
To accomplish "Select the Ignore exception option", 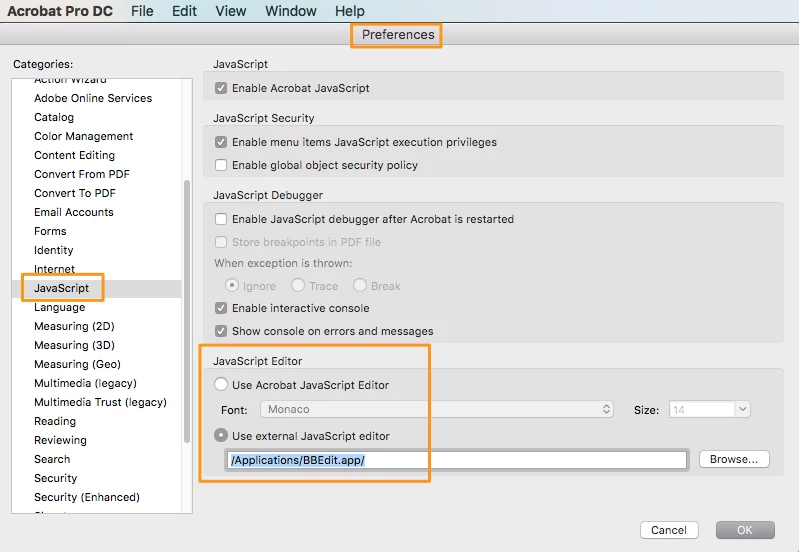I will point(232,285).
